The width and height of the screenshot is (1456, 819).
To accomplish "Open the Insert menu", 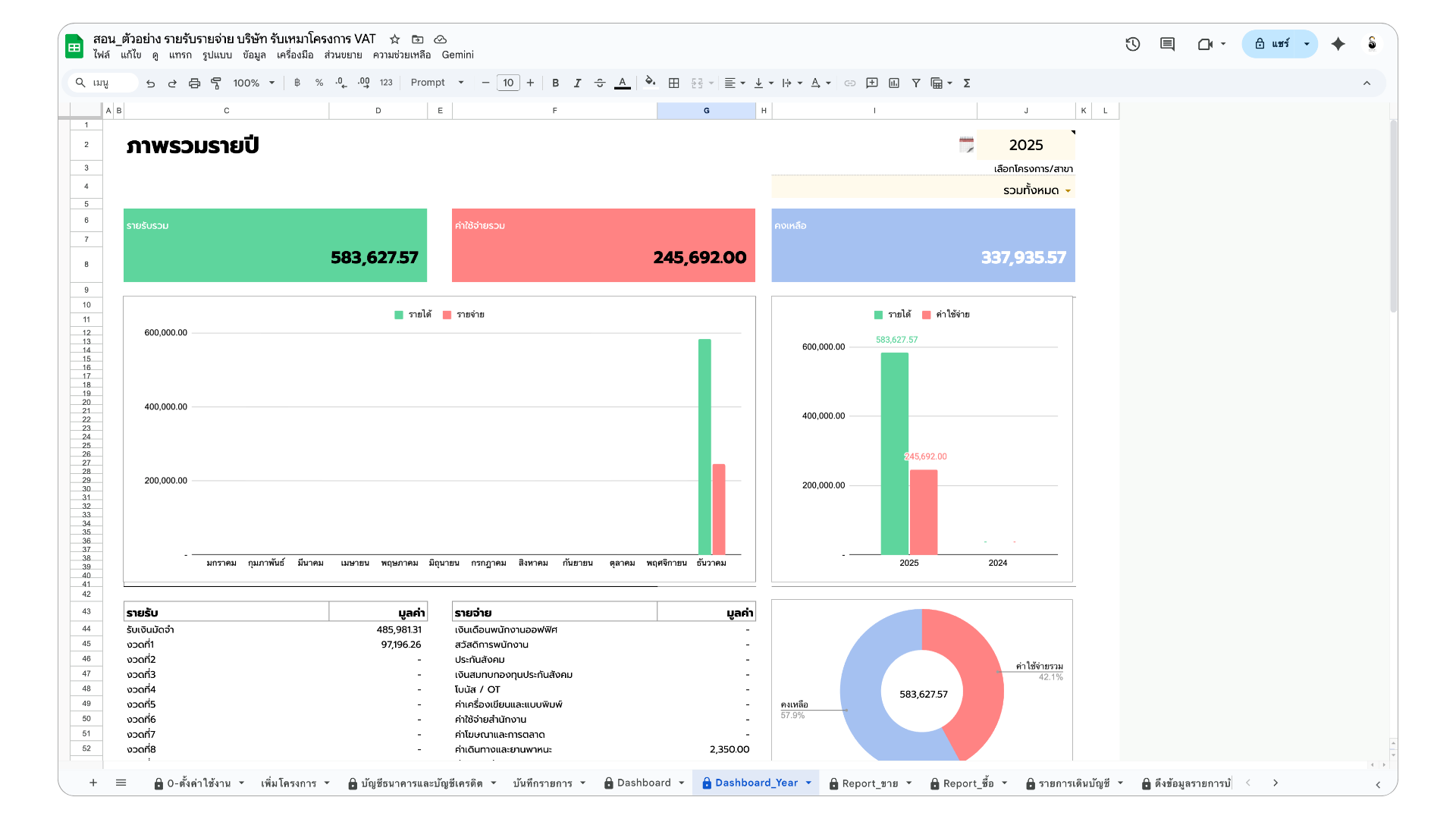I will 180,55.
